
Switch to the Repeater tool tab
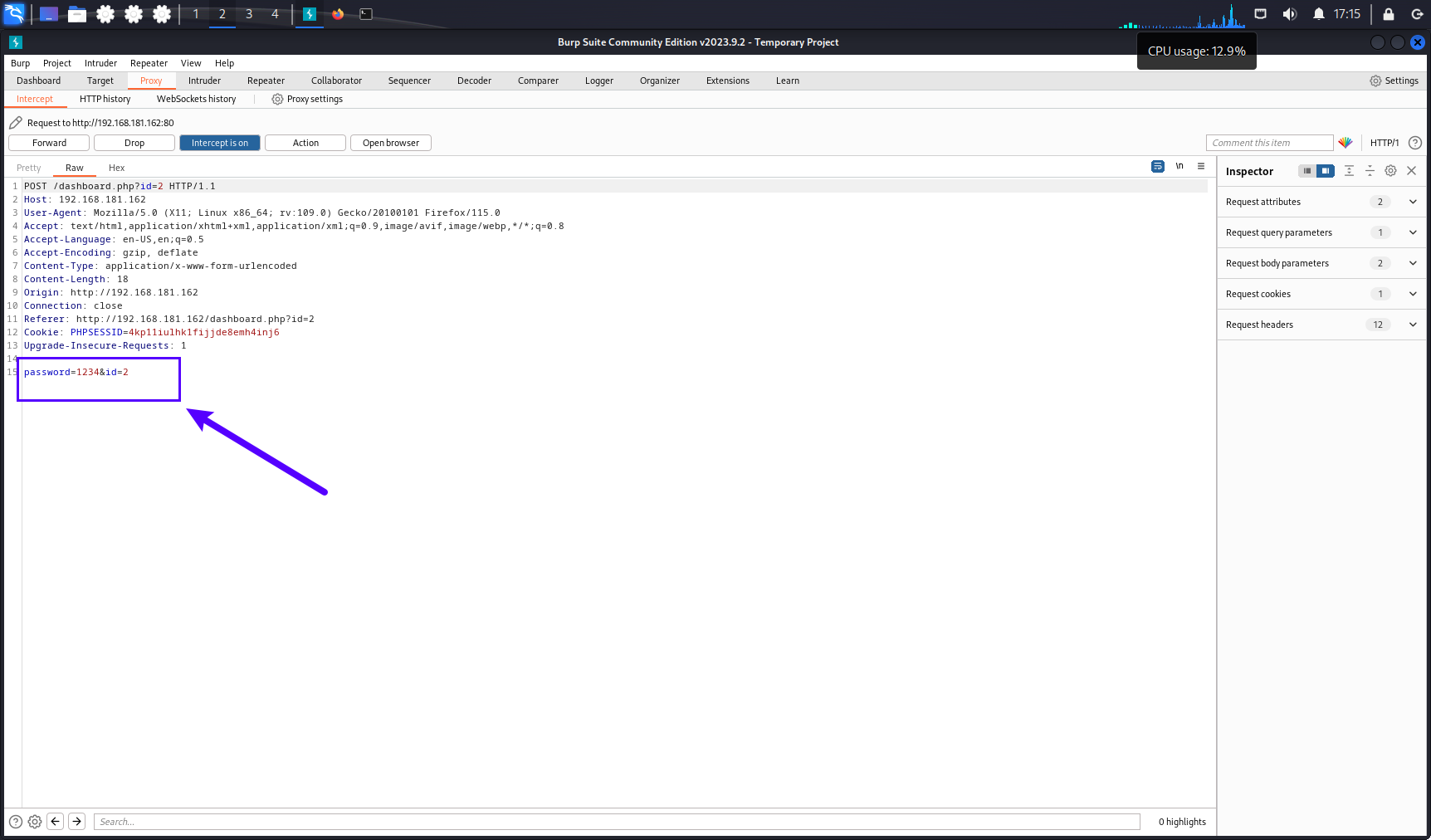coord(266,81)
